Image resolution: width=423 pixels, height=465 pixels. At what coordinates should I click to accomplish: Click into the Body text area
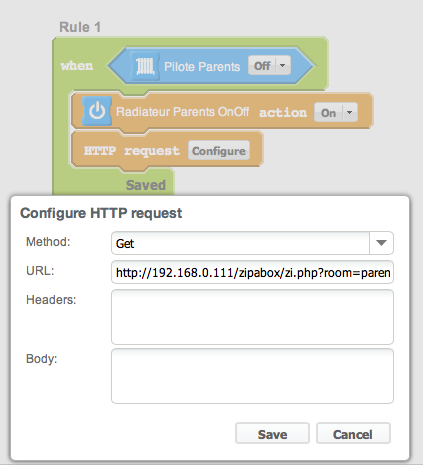[x=252, y=376]
